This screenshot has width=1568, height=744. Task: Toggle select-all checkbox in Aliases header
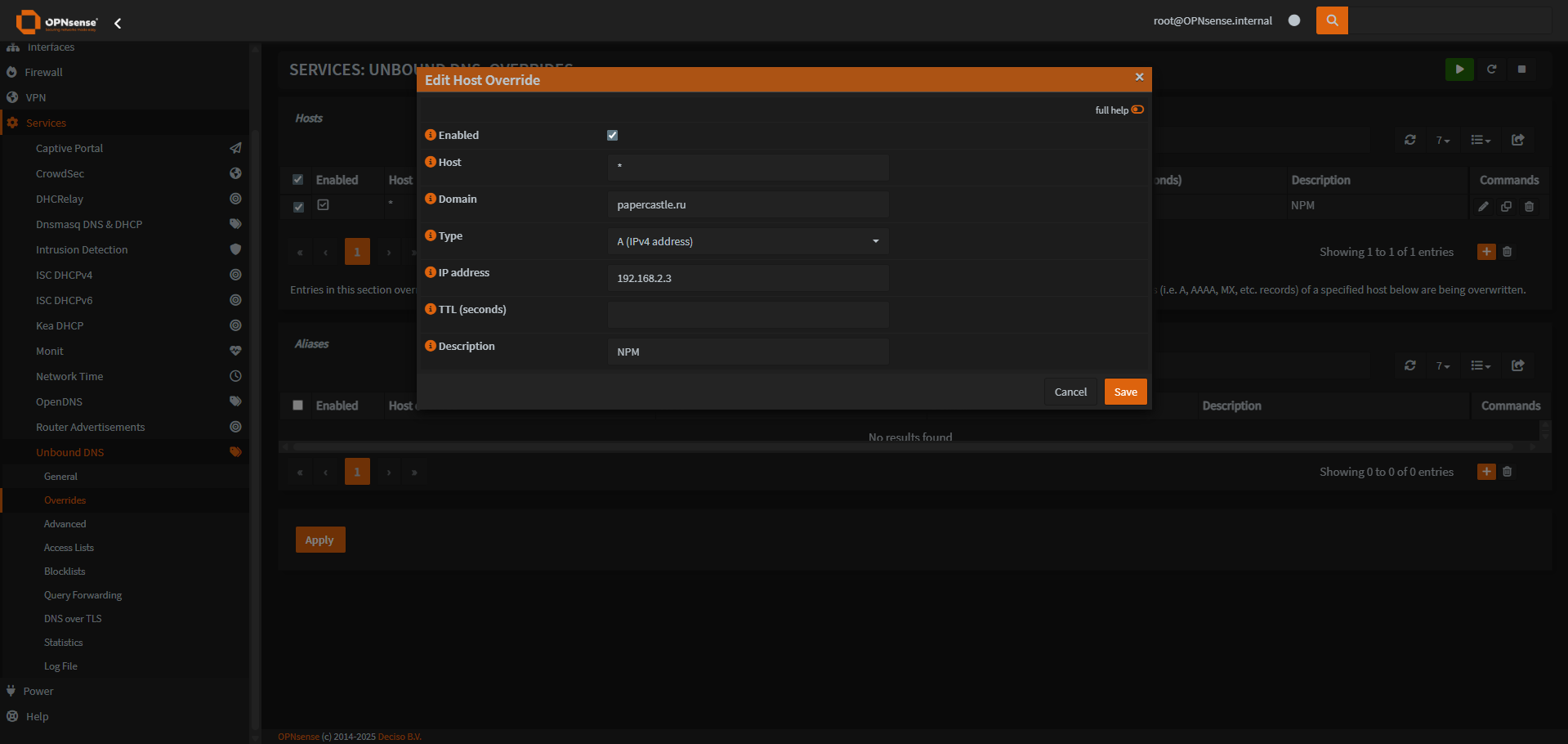click(x=298, y=406)
